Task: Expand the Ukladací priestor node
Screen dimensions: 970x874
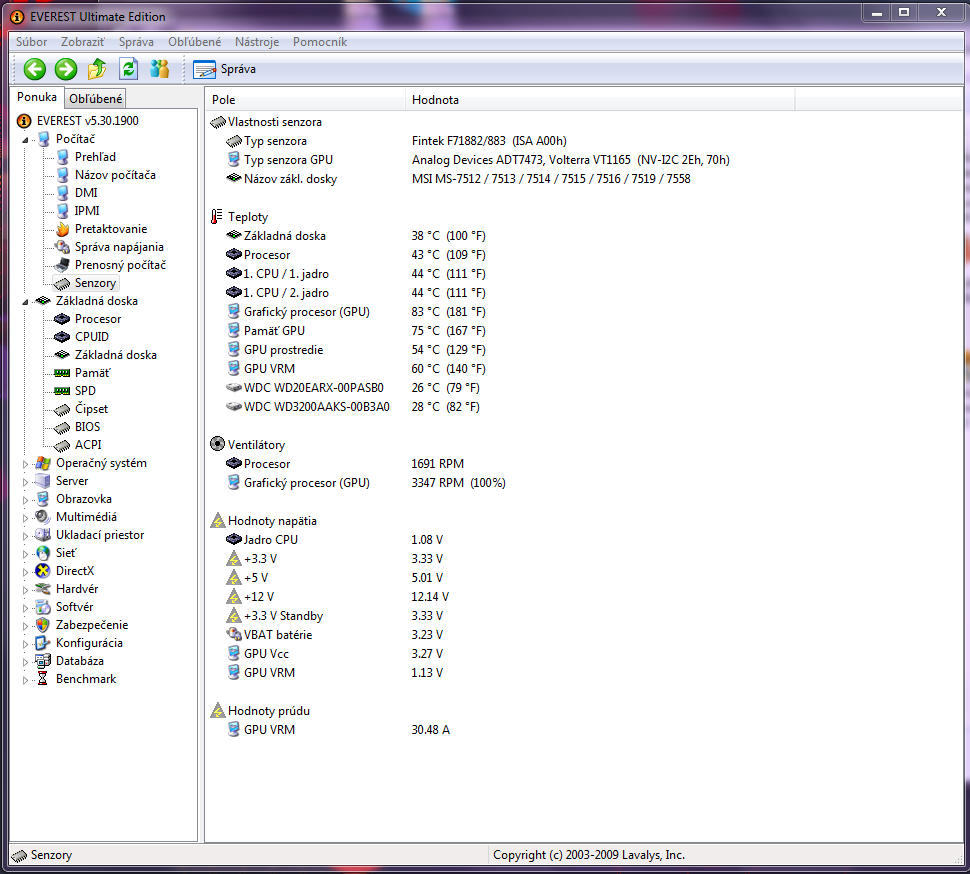Action: pyautogui.click(x=25, y=536)
